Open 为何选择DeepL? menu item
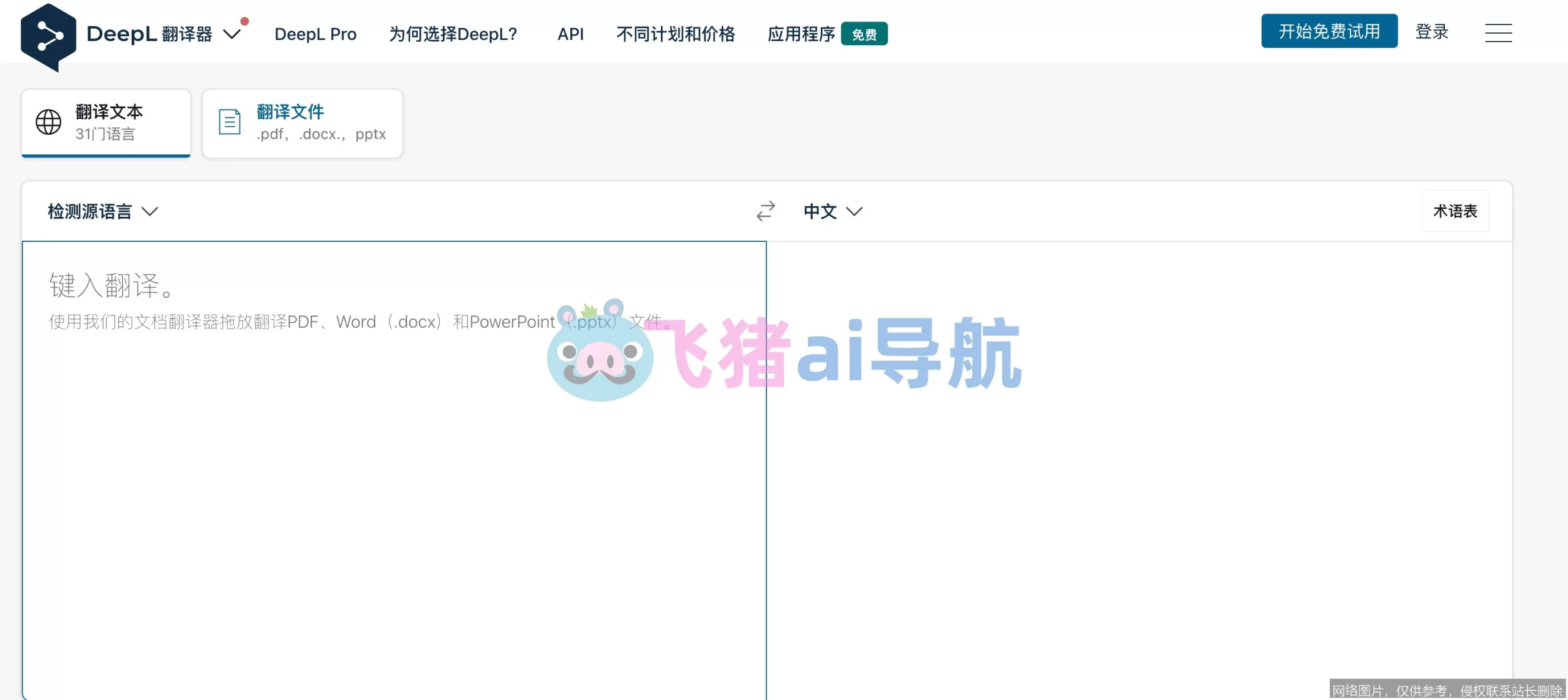1568x700 pixels. coord(453,34)
